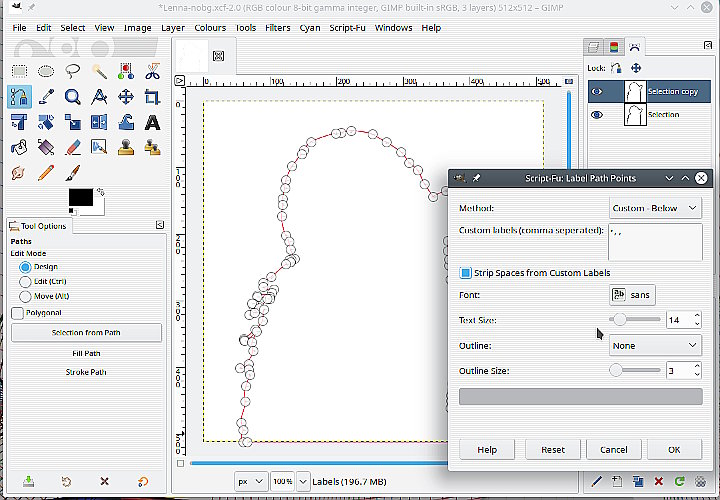This screenshot has width=720, height=500.
Task: Choose the Pencil tool
Action: point(45,173)
